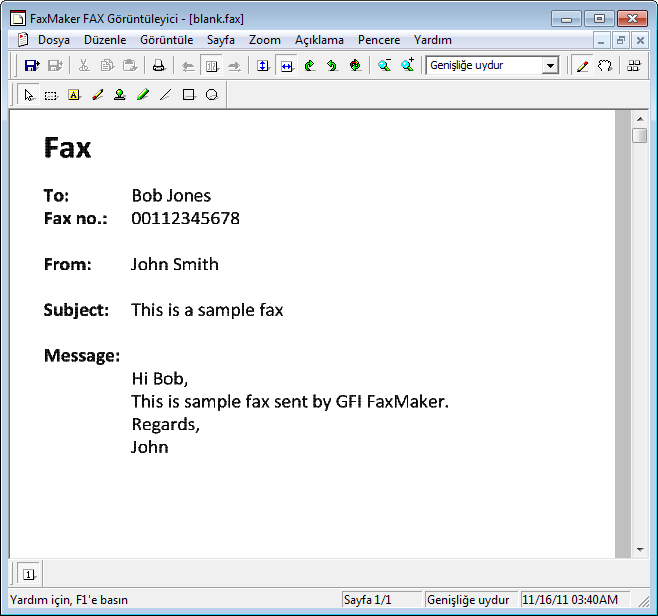The image size is (658, 616).
Task: Click vertical scrollbar up arrow
Action: click(x=640, y=119)
